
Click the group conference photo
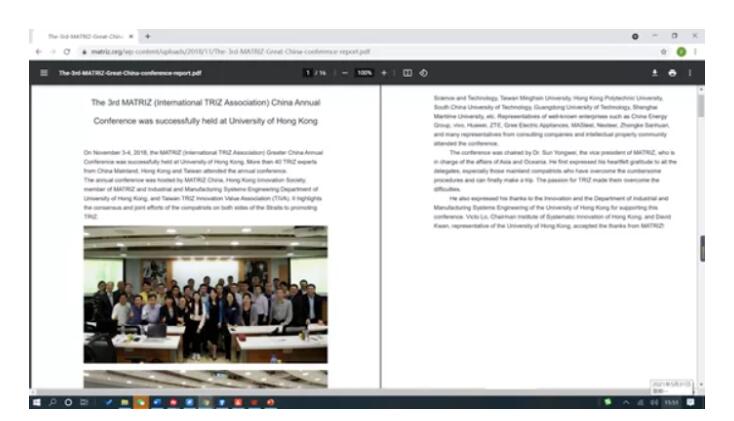205,294
